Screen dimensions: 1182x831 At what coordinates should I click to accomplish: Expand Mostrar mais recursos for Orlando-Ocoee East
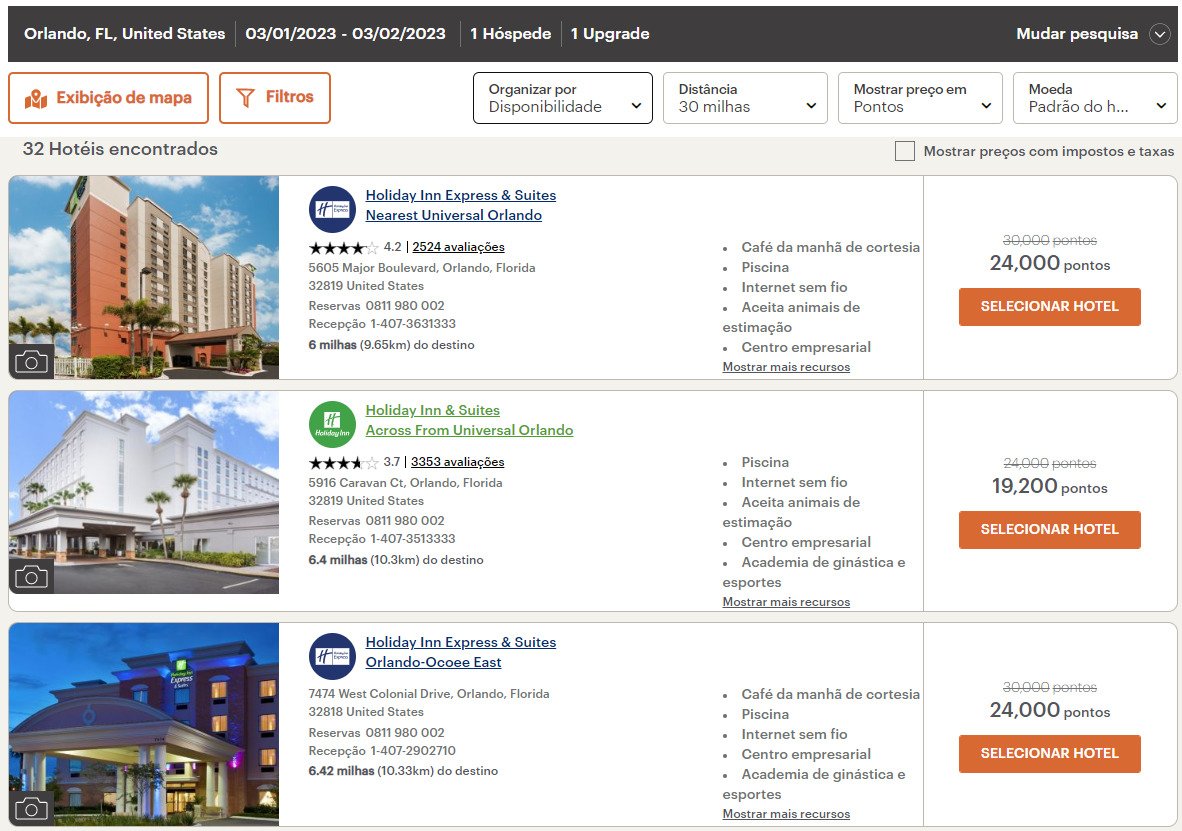pyautogui.click(x=785, y=814)
